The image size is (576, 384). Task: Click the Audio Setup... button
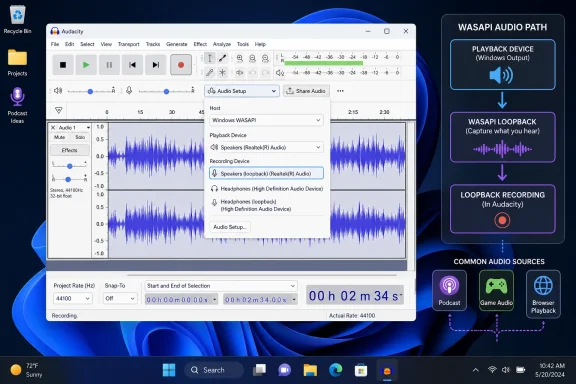point(230,227)
